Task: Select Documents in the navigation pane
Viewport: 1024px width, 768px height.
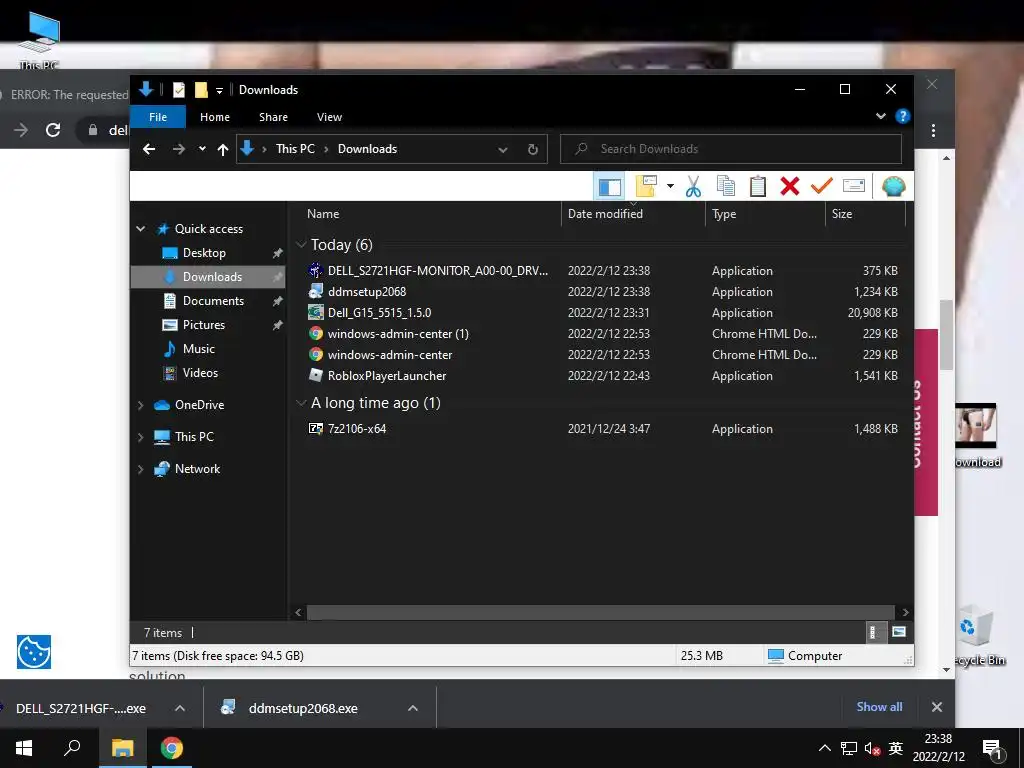Action: coord(213,300)
